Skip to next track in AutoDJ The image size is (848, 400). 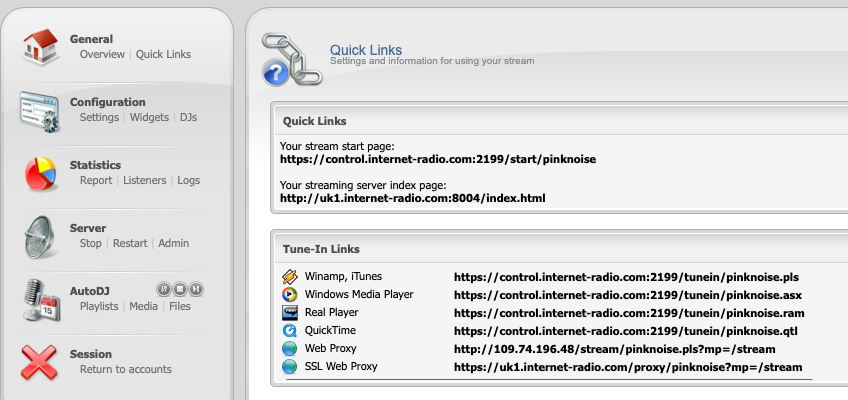[197, 289]
